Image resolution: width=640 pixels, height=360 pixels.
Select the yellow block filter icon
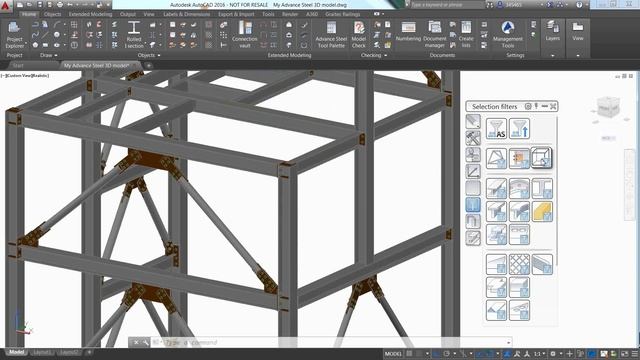pyautogui.click(x=542, y=211)
